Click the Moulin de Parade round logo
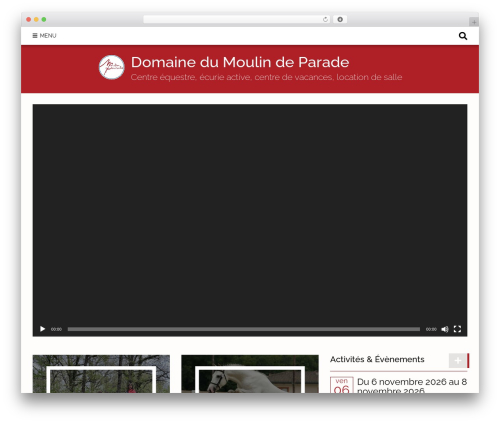 [112, 67]
